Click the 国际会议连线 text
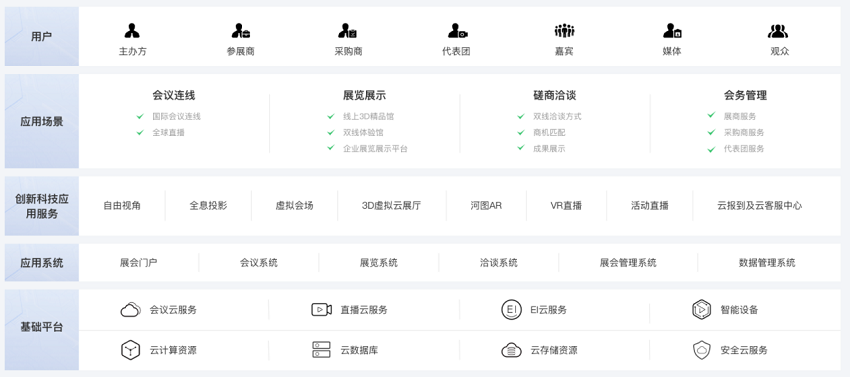The width and height of the screenshot is (850, 377). click(176, 116)
